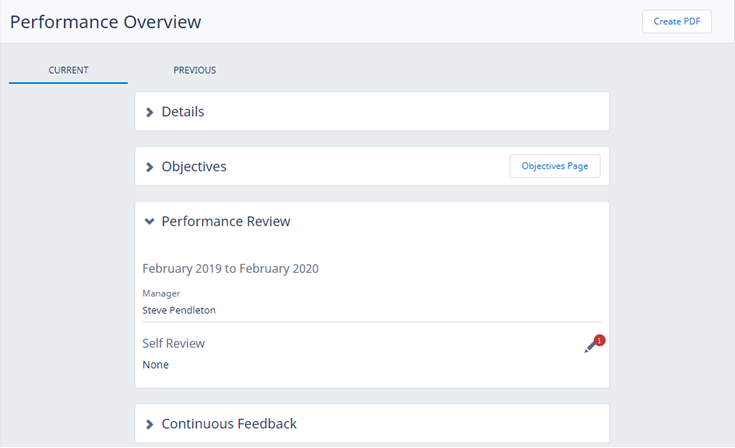Collapse the Performance Review section arrow
The width and height of the screenshot is (735, 448).
(150, 222)
